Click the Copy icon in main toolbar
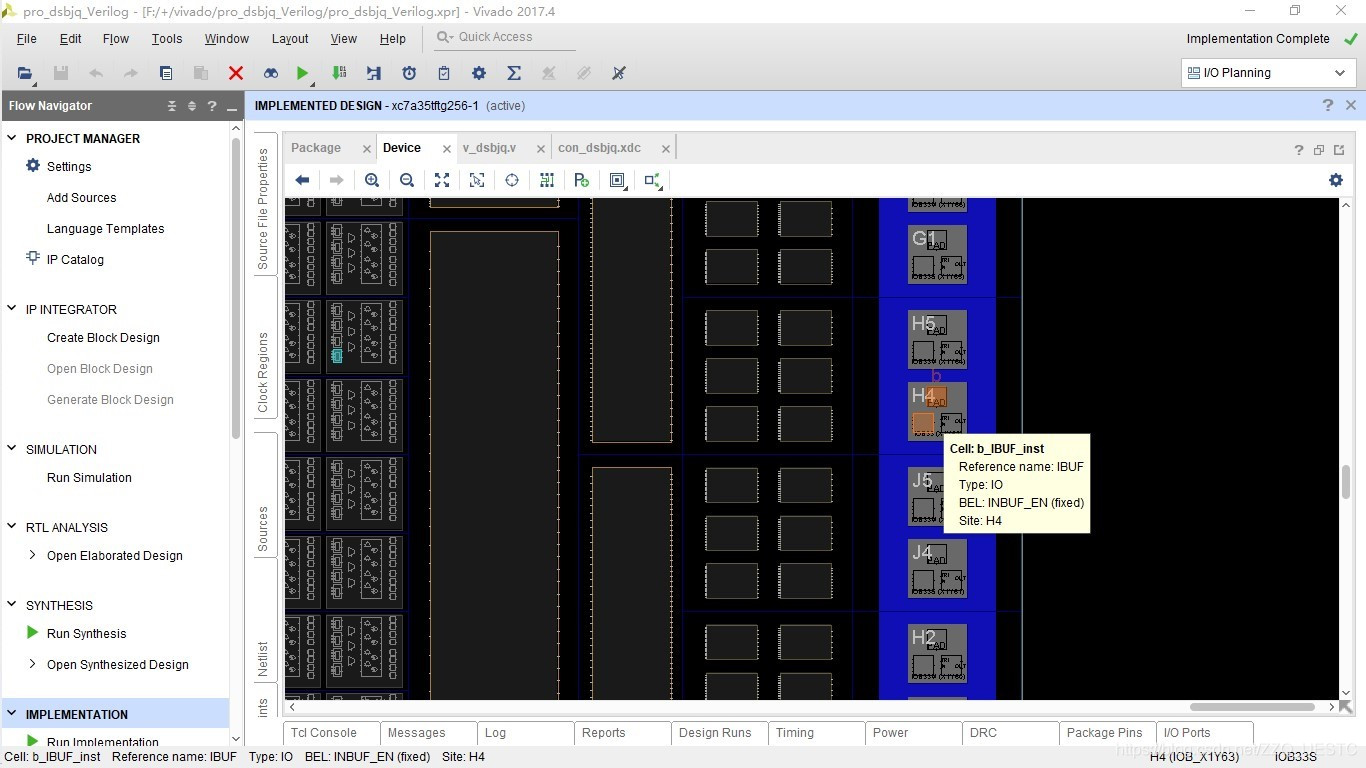1366x768 pixels. pos(166,73)
